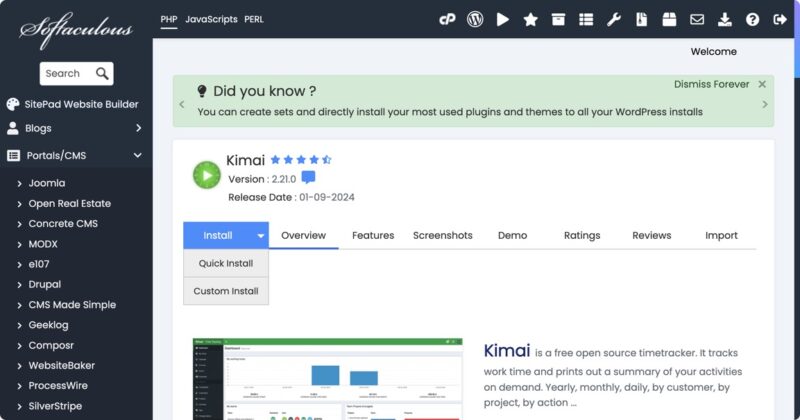Open SilverStripe in sidebar

click(55, 406)
